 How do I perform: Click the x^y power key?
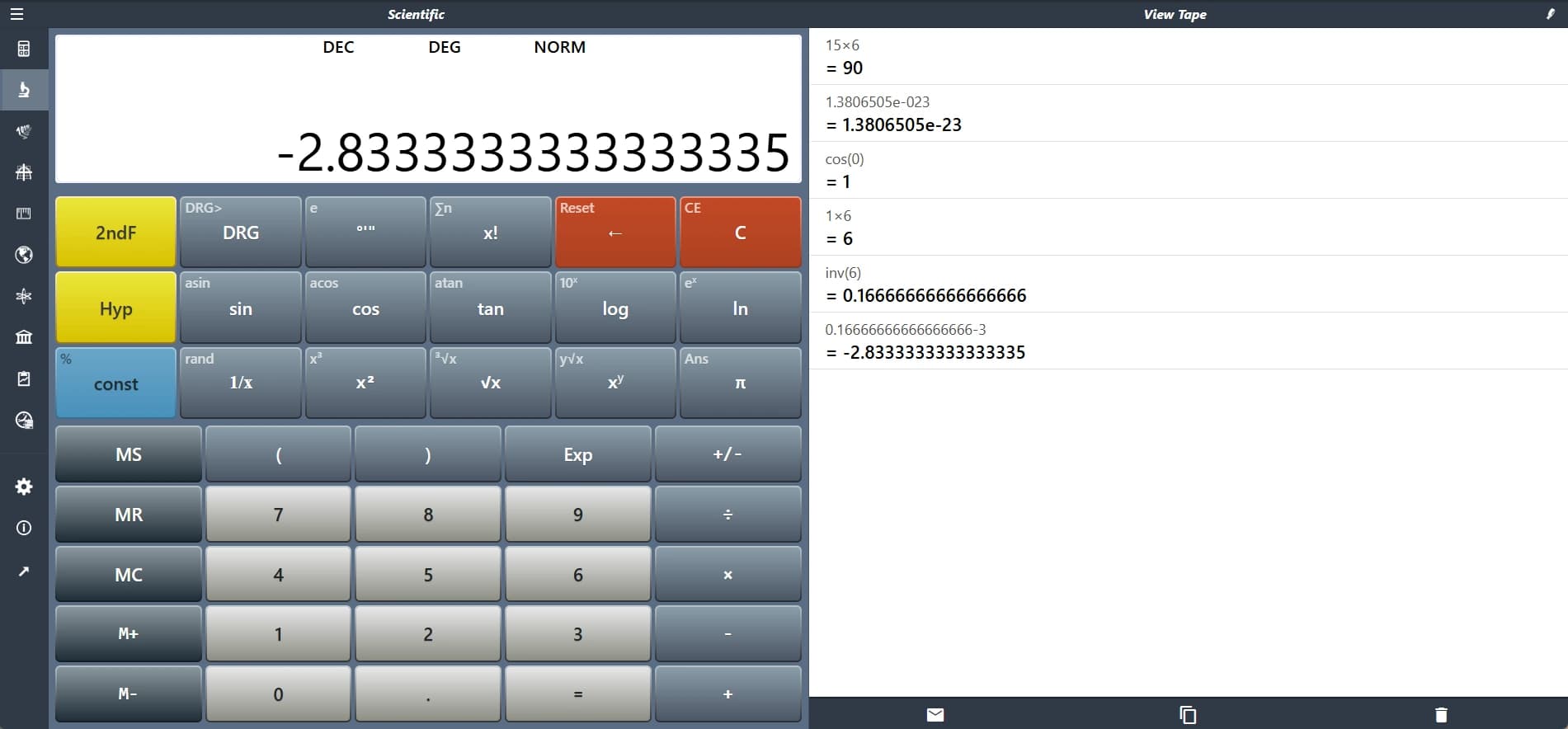[x=614, y=383]
